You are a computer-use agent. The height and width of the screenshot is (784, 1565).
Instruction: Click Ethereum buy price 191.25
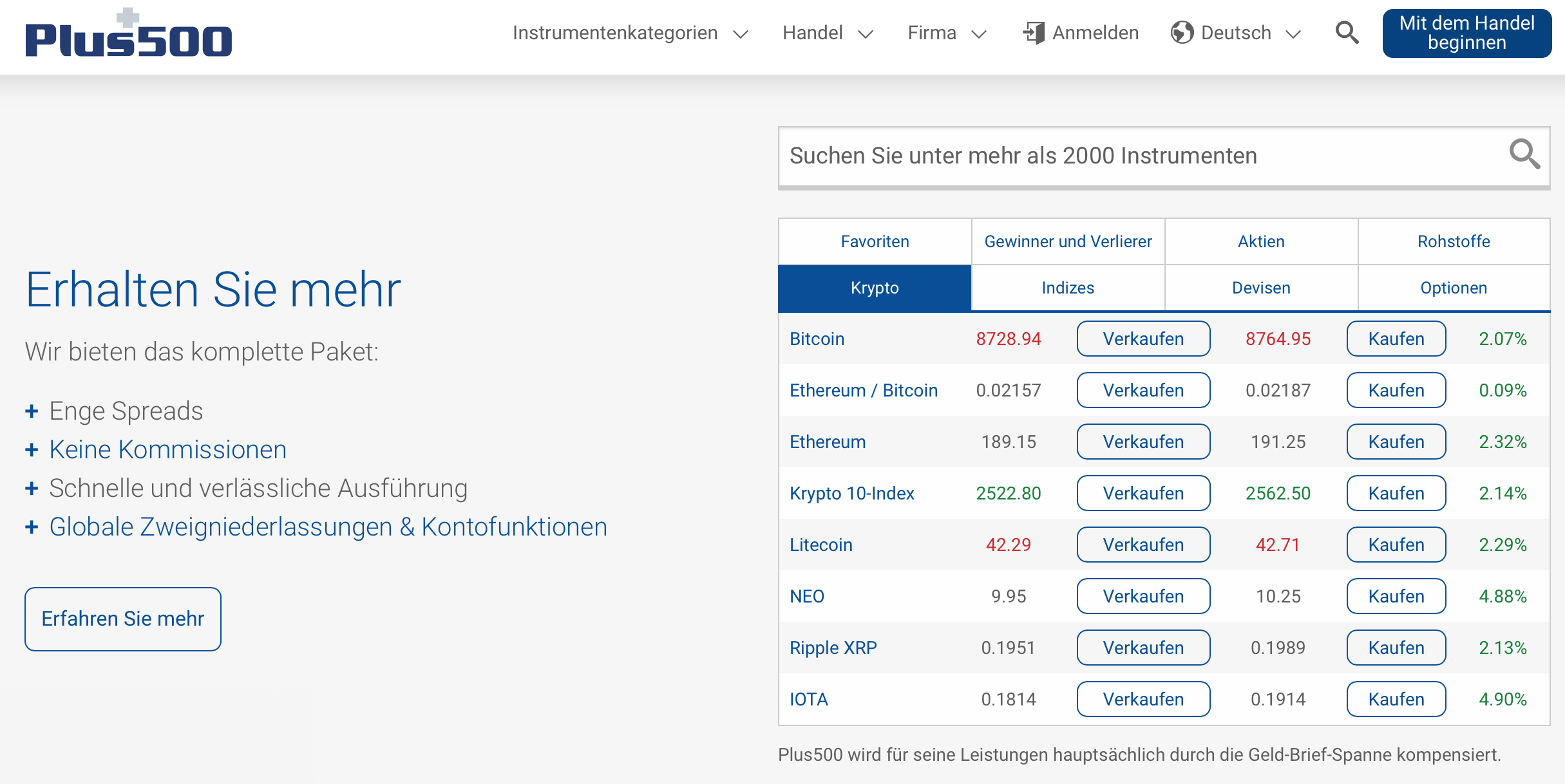tap(1278, 442)
